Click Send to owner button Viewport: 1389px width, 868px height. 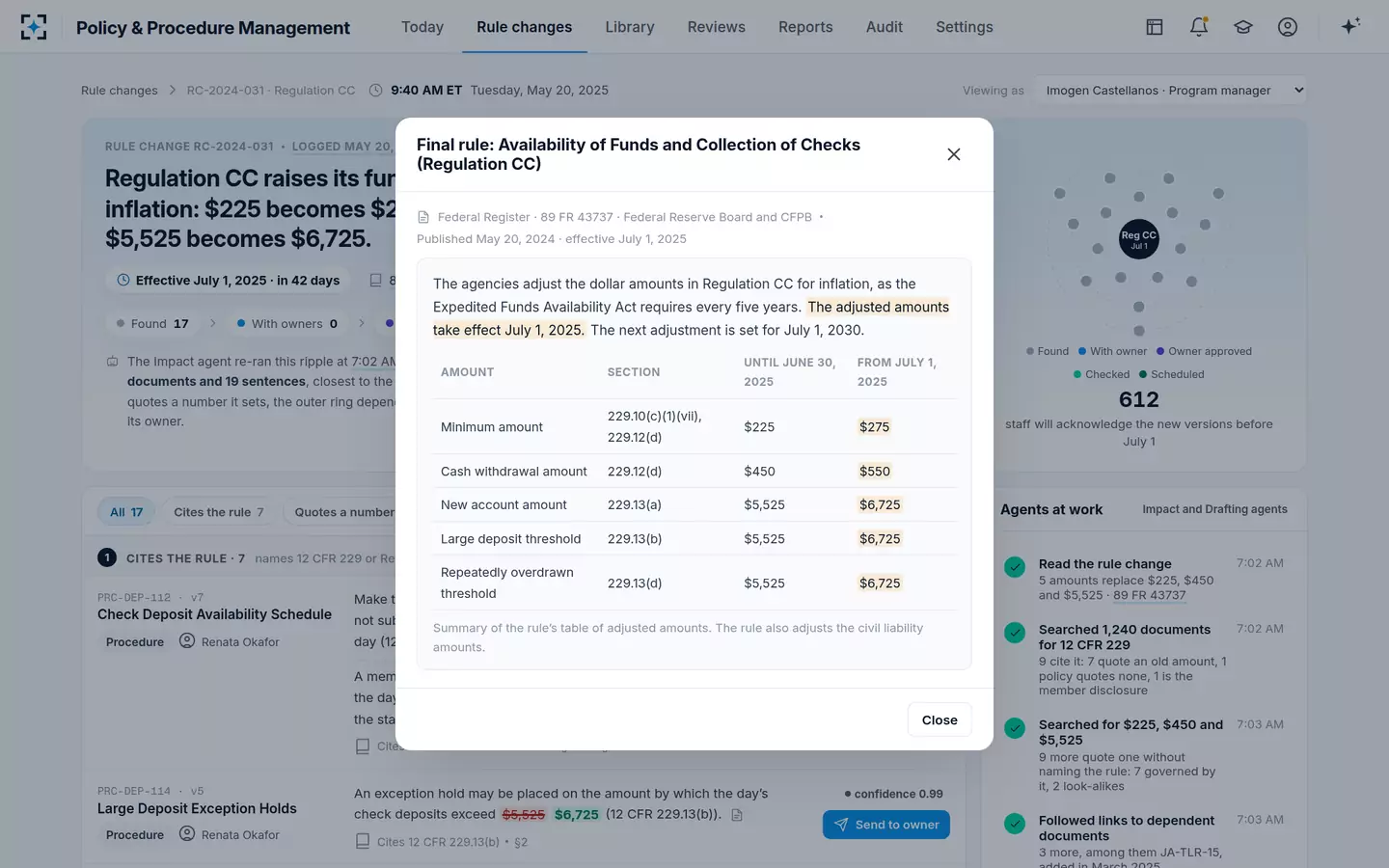886,825
